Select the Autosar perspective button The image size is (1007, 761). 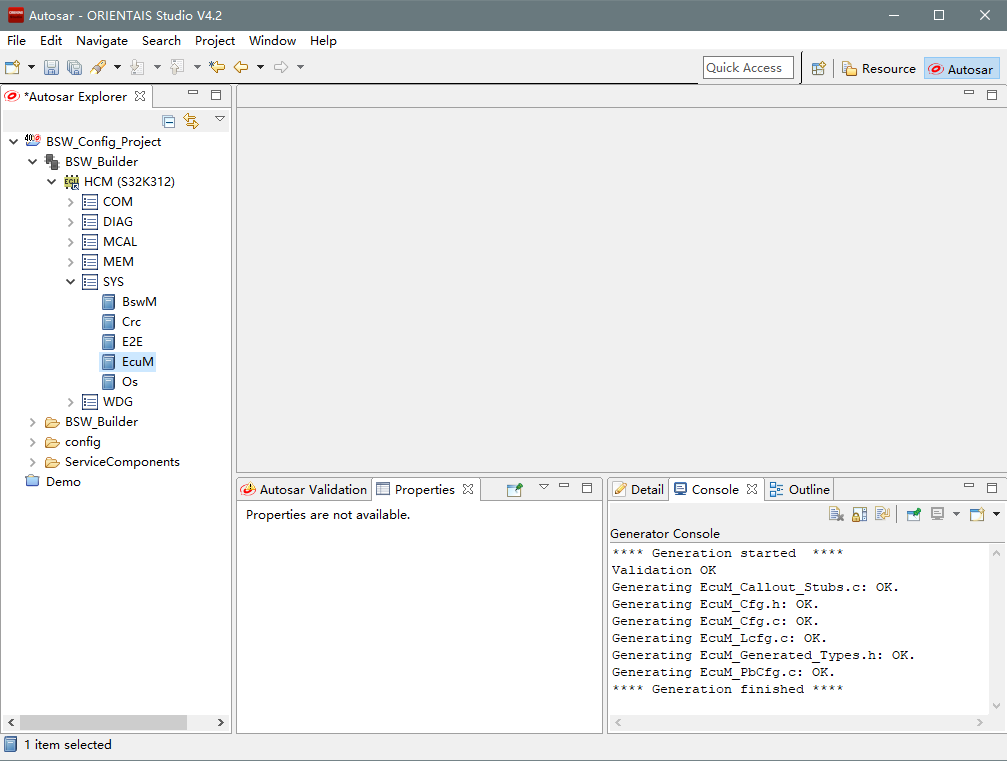(961, 69)
